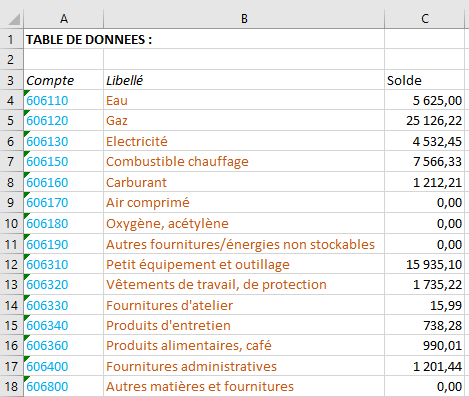Select the balance 1 212,21
The image size is (469, 397).
(x=424, y=182)
